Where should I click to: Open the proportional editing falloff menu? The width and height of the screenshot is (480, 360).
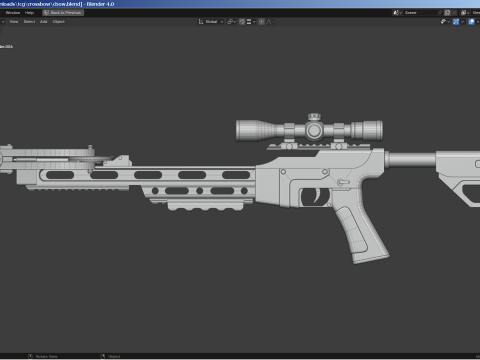270,22
